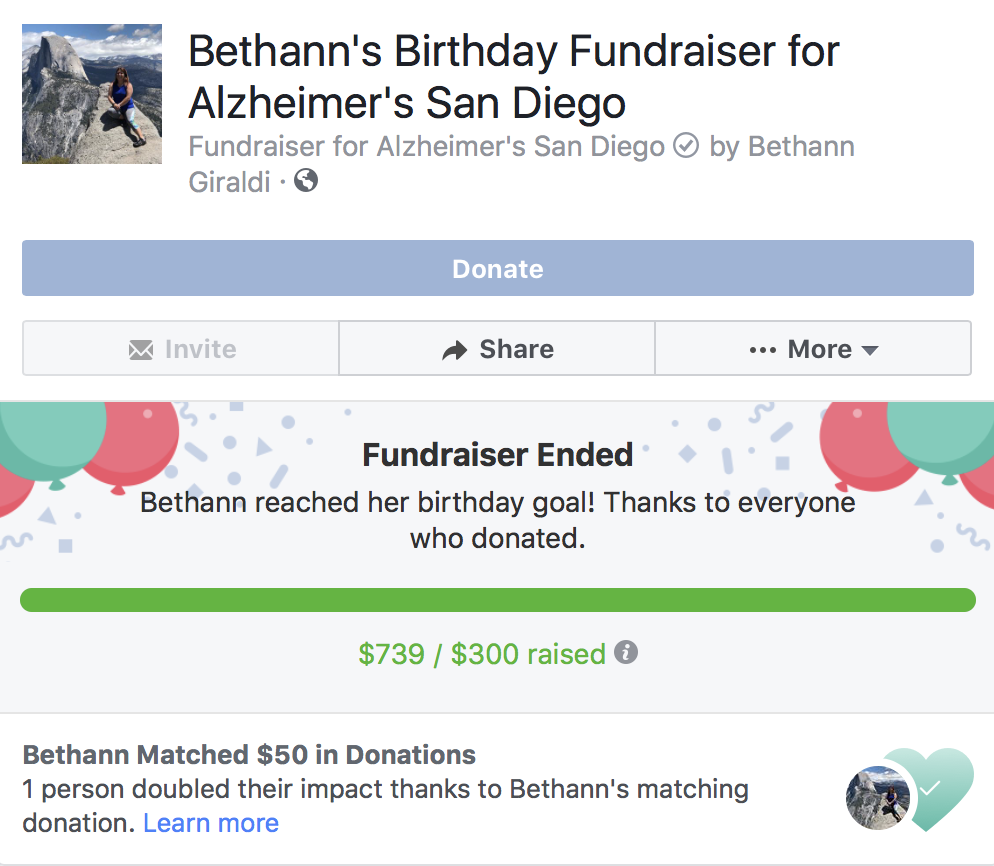Click the share arrow icon

pos(455,350)
